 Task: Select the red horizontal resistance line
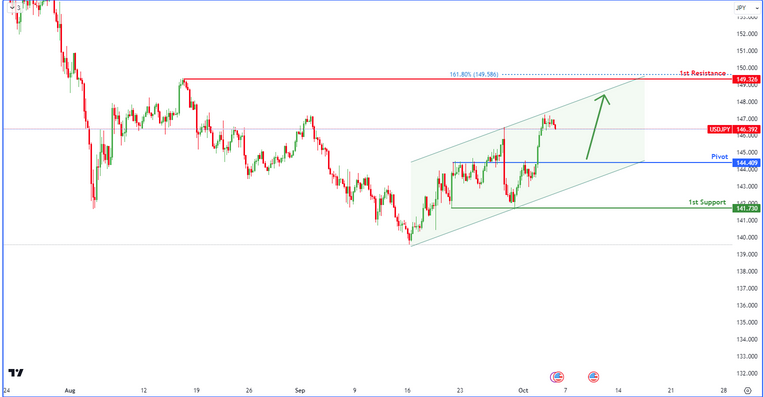point(458,79)
